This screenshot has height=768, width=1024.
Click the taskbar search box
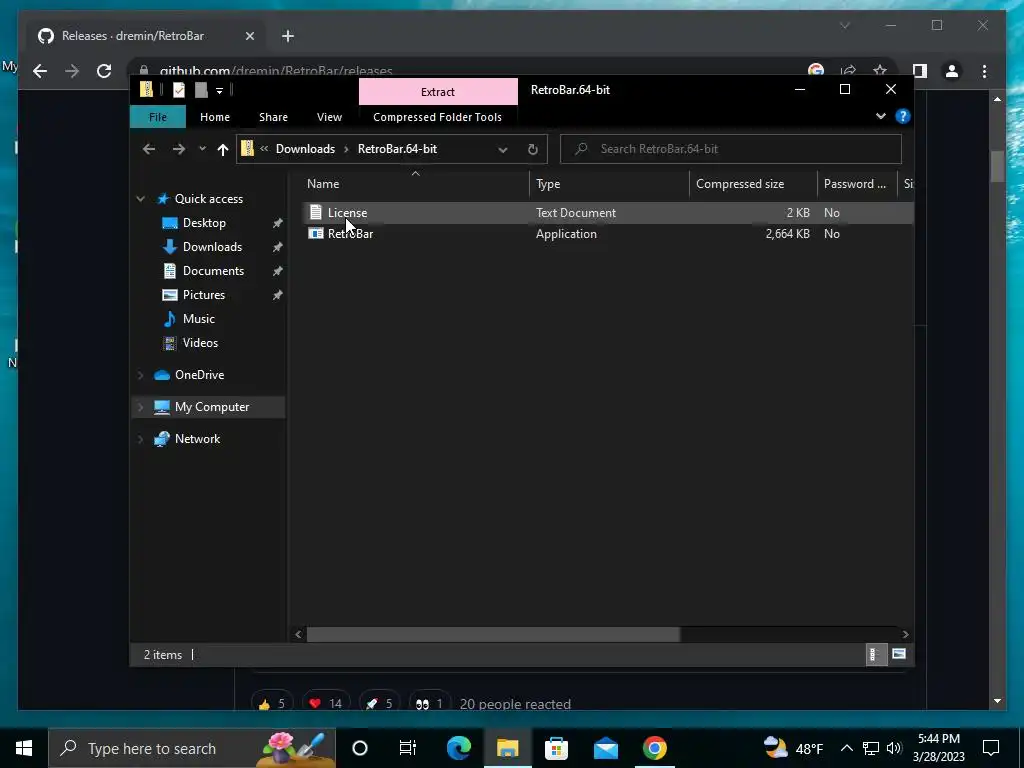[x=192, y=748]
